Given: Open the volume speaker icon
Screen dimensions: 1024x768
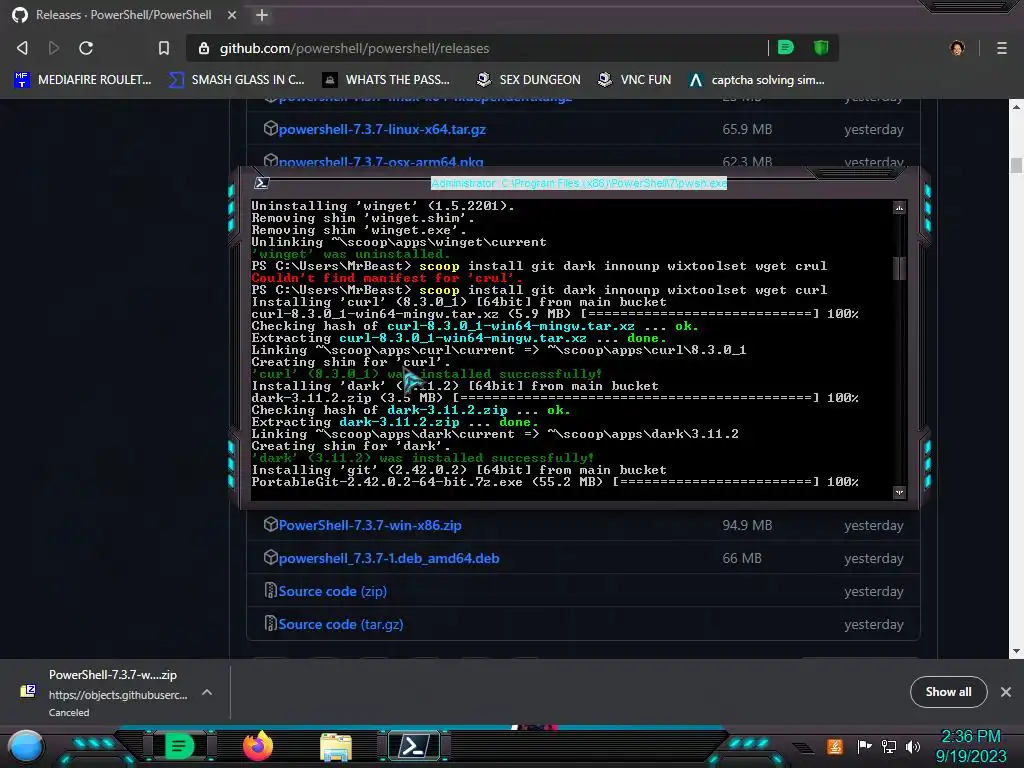Looking at the screenshot, I should tap(913, 746).
